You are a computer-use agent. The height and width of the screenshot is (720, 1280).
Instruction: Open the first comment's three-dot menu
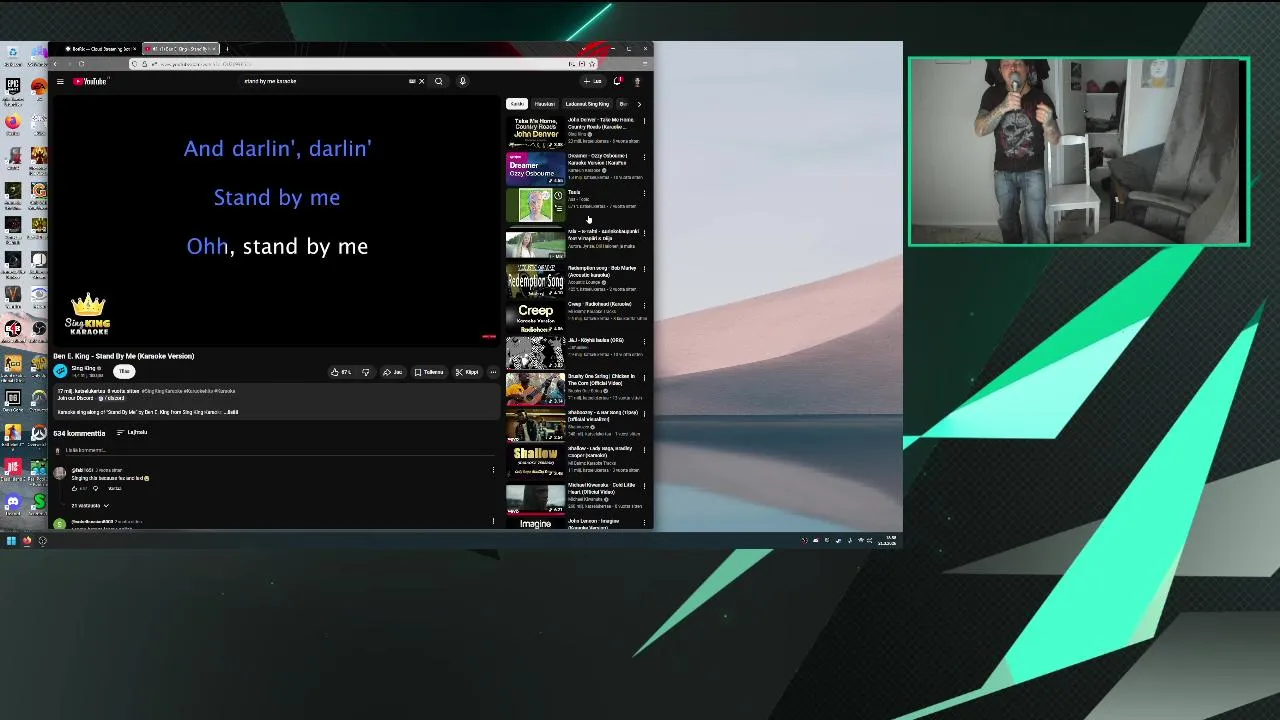[493, 470]
